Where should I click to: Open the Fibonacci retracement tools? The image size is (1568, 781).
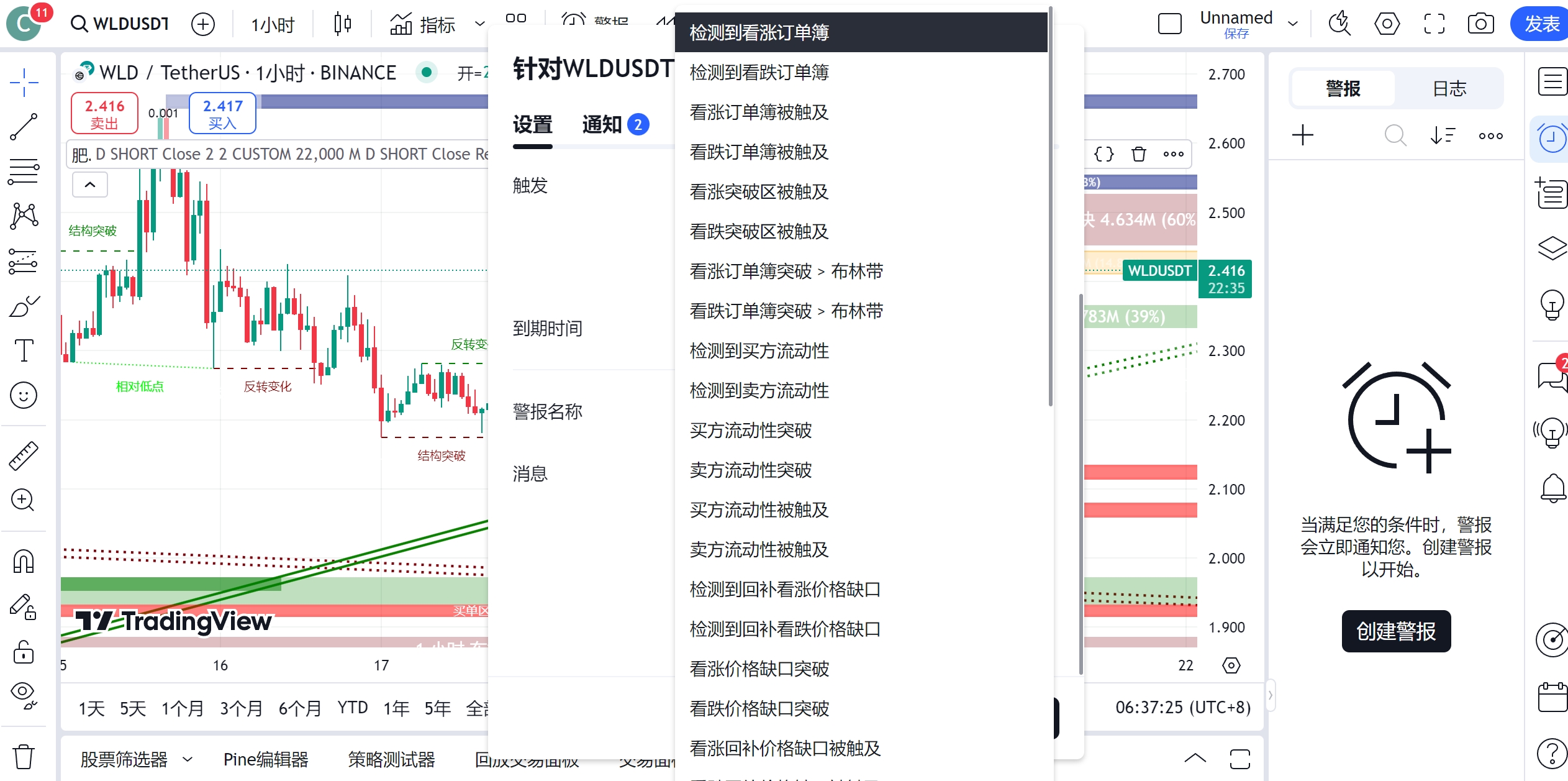click(24, 172)
